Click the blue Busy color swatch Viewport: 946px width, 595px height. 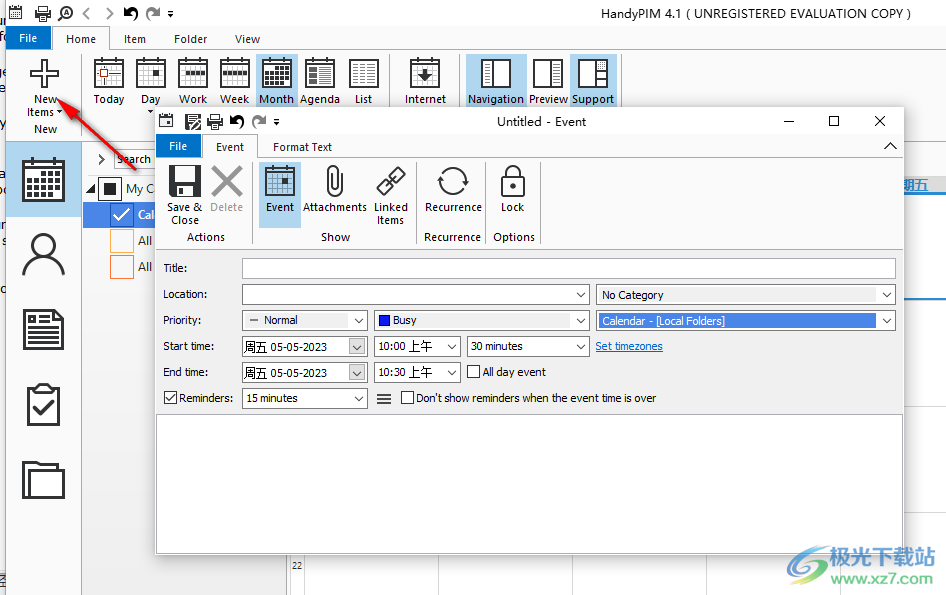tap(384, 320)
